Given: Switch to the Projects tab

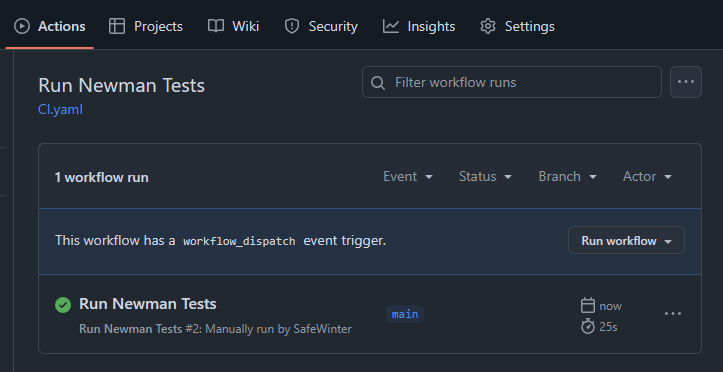Looking at the screenshot, I should [x=146, y=26].
